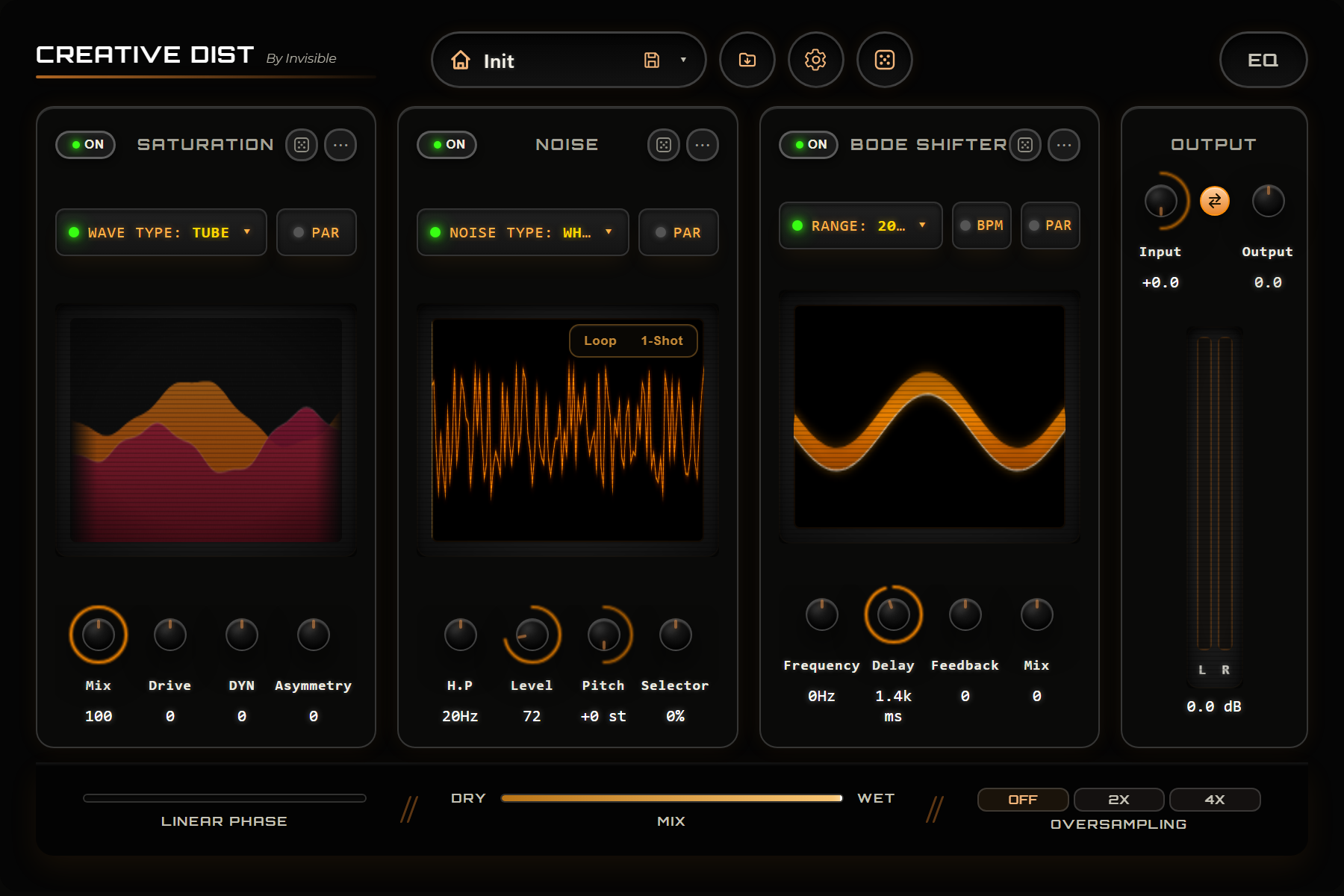This screenshot has width=1344, height=896.
Task: Click the Level value 72
Action: (x=532, y=716)
